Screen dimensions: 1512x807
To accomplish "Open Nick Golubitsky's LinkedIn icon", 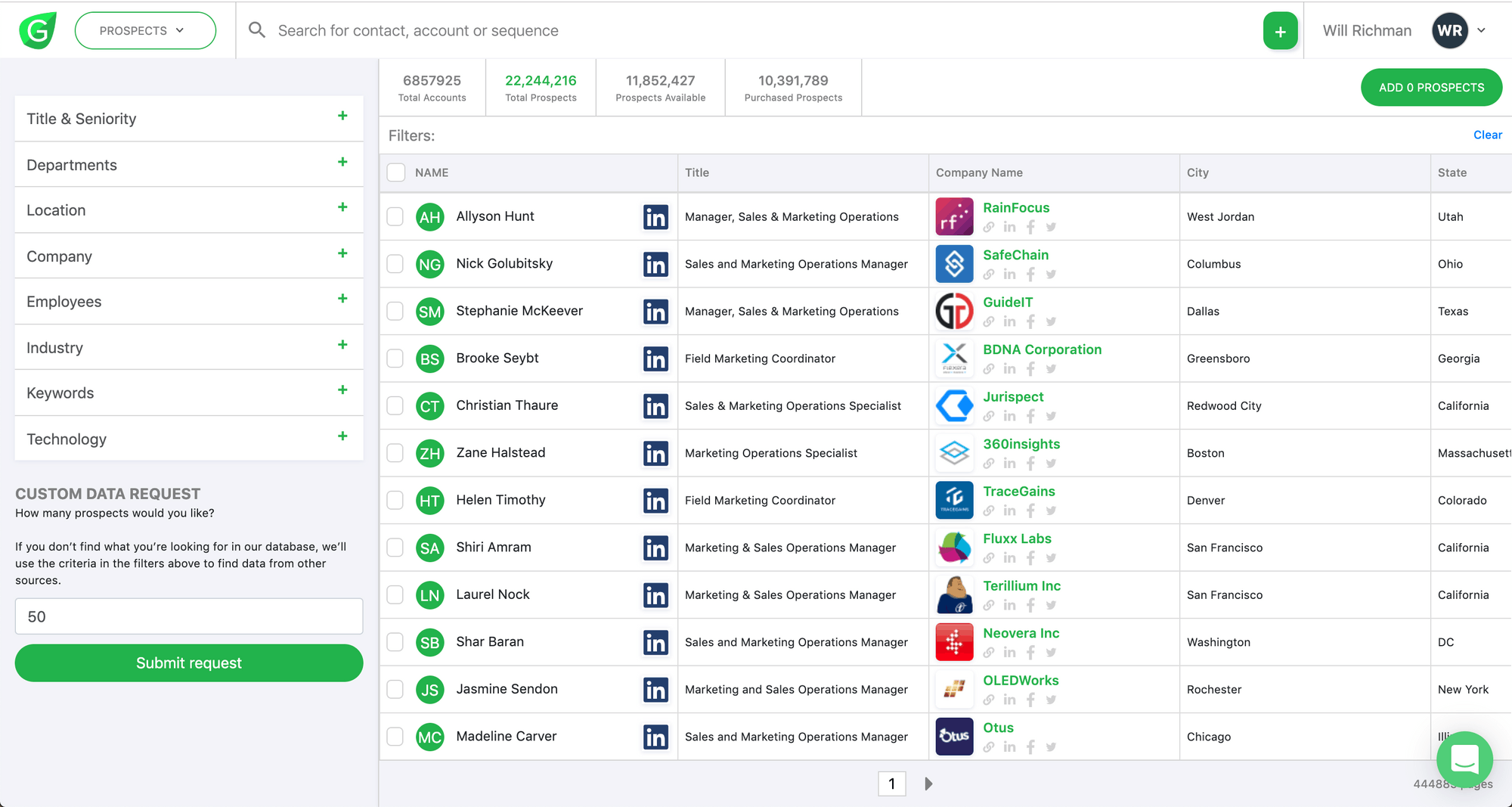I will click(x=655, y=264).
